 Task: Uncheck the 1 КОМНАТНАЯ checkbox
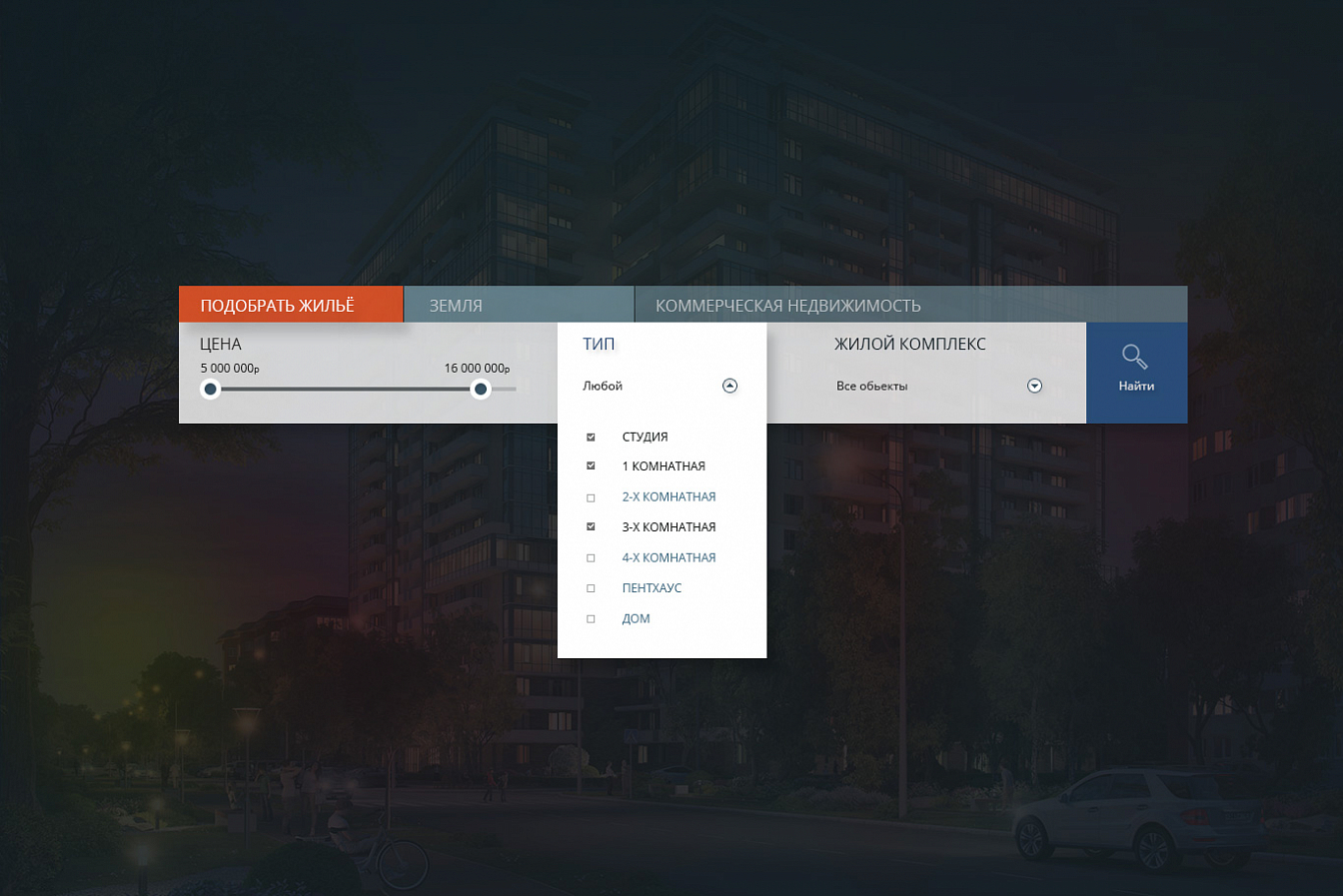click(591, 466)
